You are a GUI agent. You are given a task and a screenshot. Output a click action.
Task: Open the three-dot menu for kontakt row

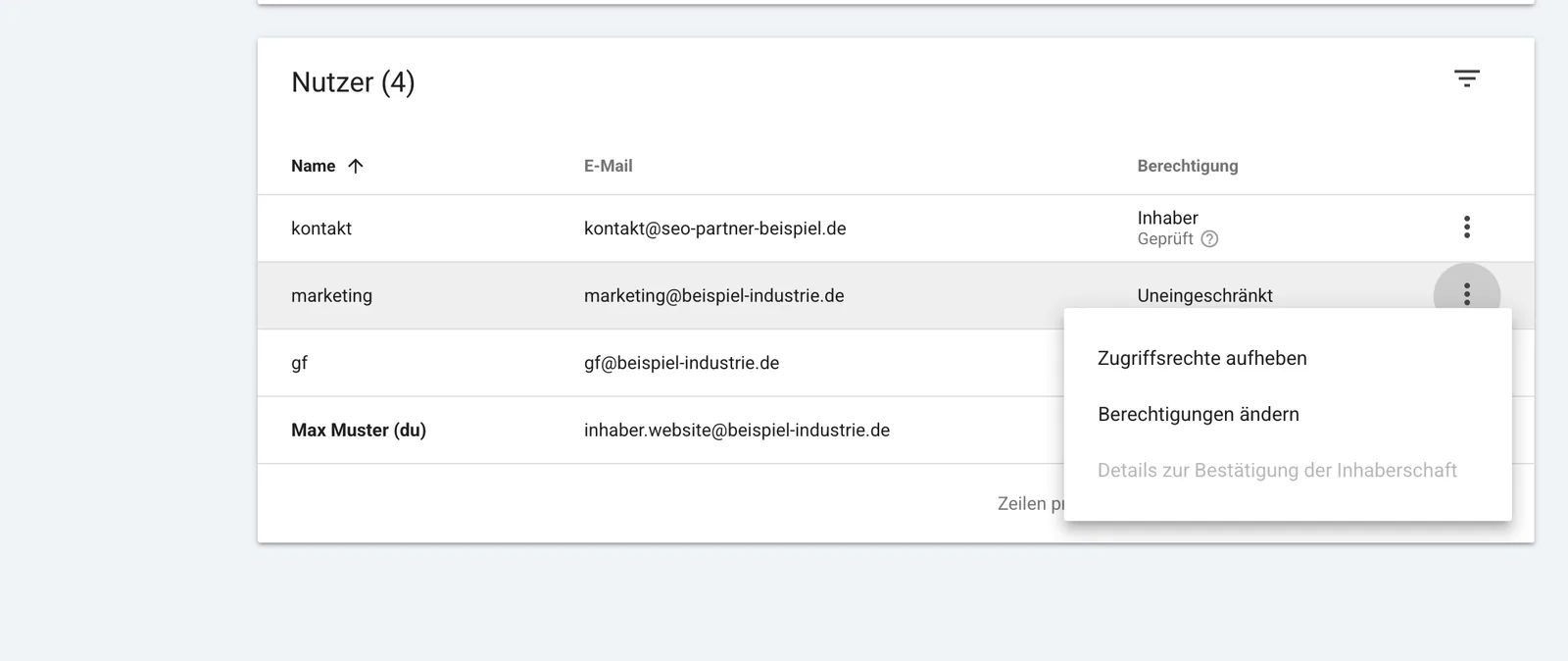point(1466,228)
